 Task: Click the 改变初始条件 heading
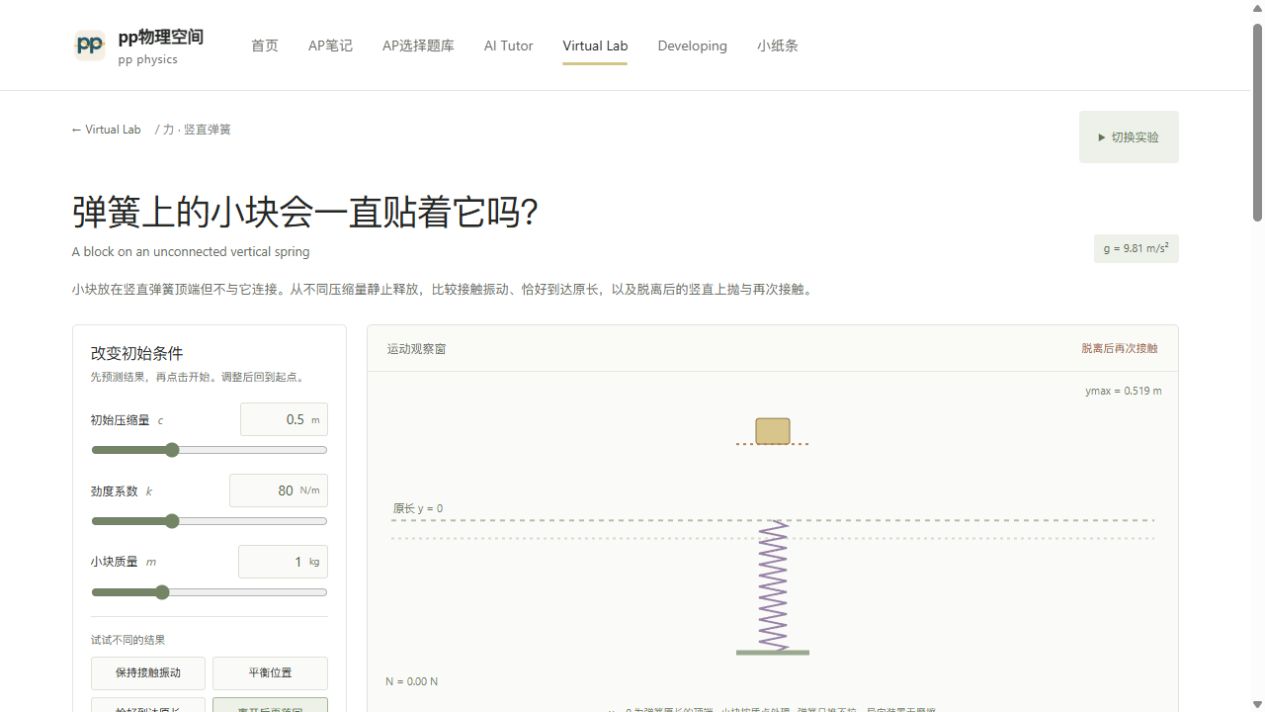(x=137, y=353)
